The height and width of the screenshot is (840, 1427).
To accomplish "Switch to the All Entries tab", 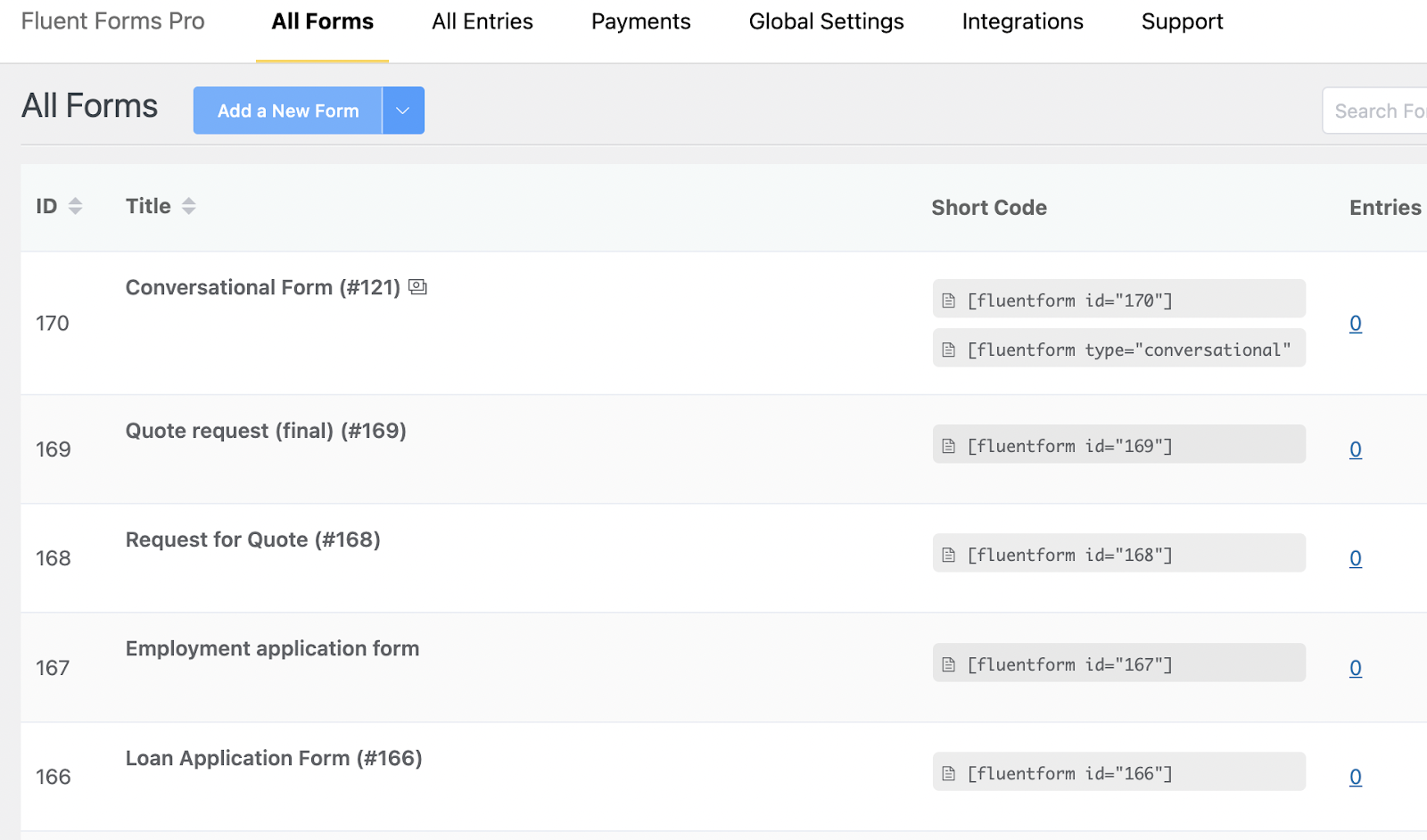I will (x=483, y=22).
